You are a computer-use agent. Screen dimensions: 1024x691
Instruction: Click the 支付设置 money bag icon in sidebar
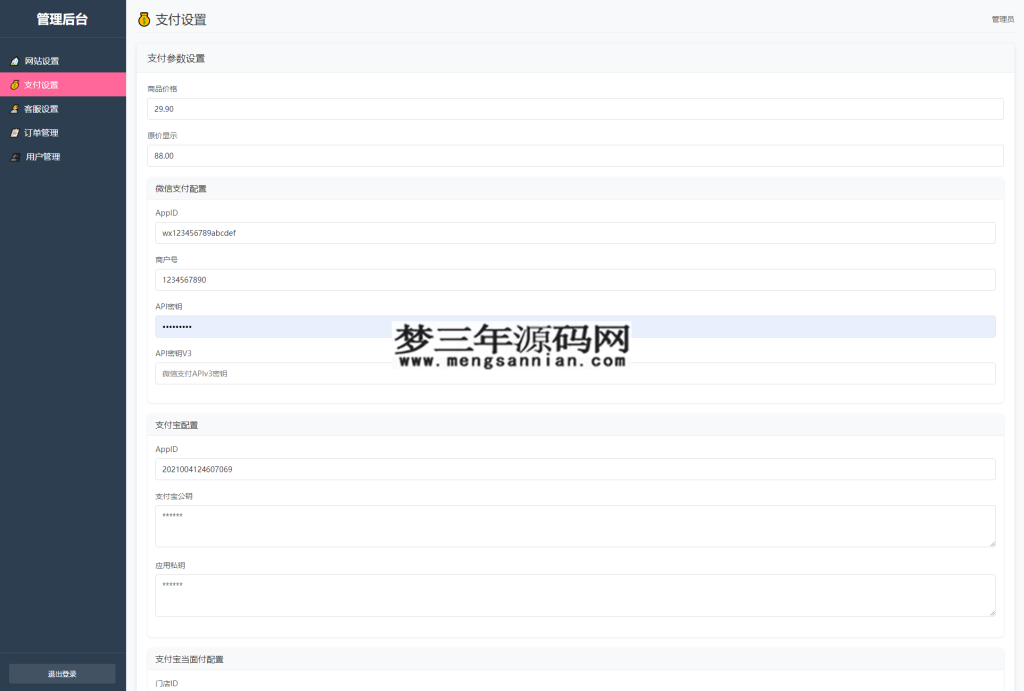point(15,84)
